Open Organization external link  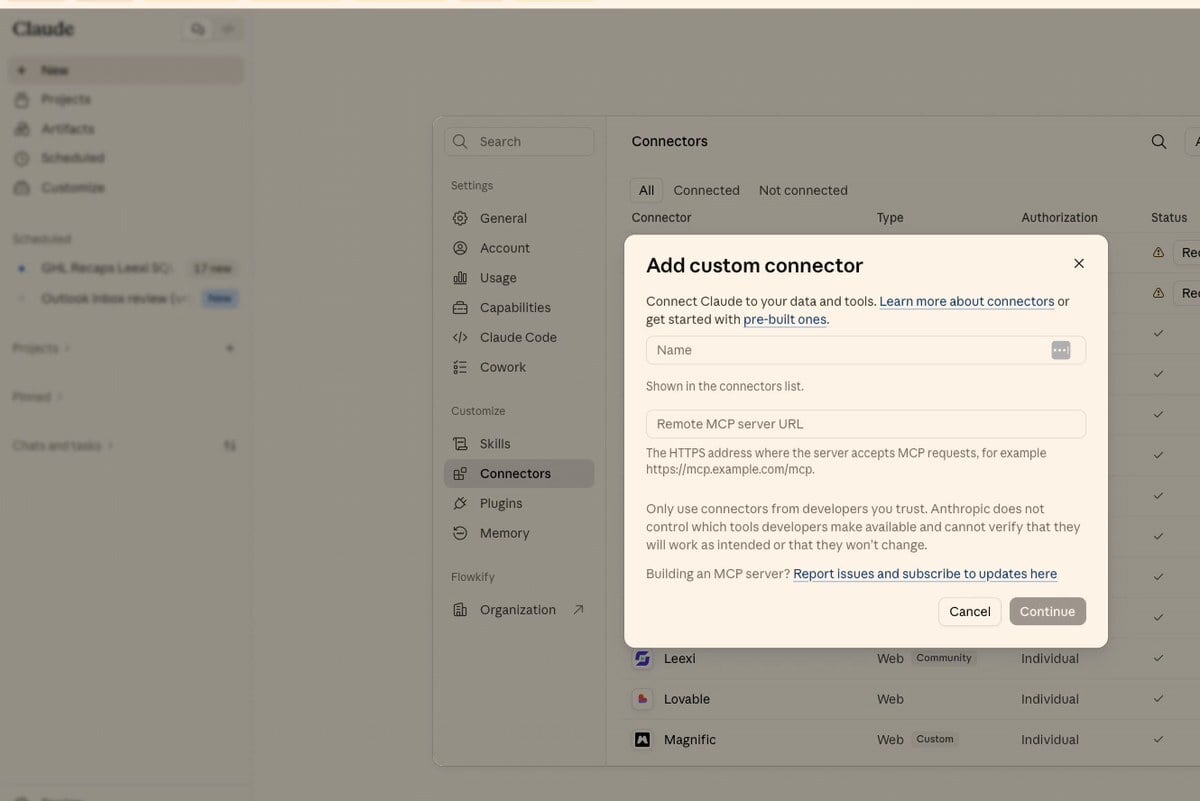click(519, 610)
